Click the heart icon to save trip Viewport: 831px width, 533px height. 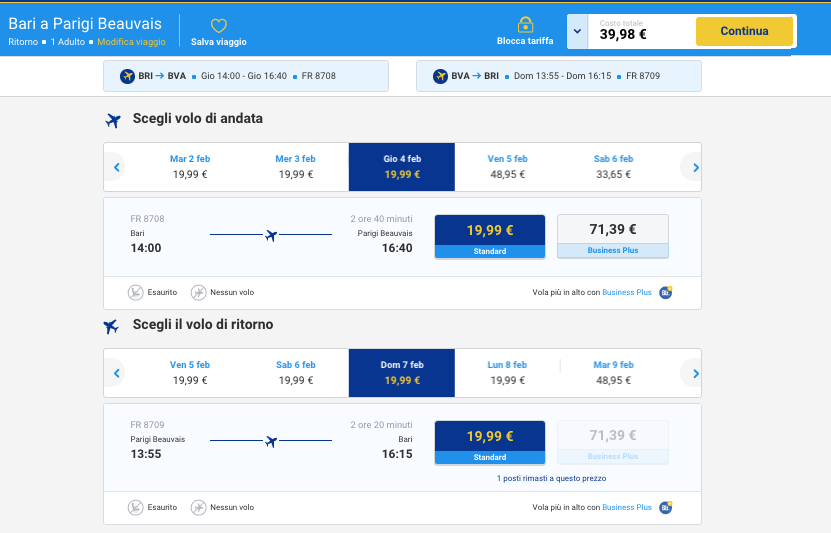(x=218, y=26)
